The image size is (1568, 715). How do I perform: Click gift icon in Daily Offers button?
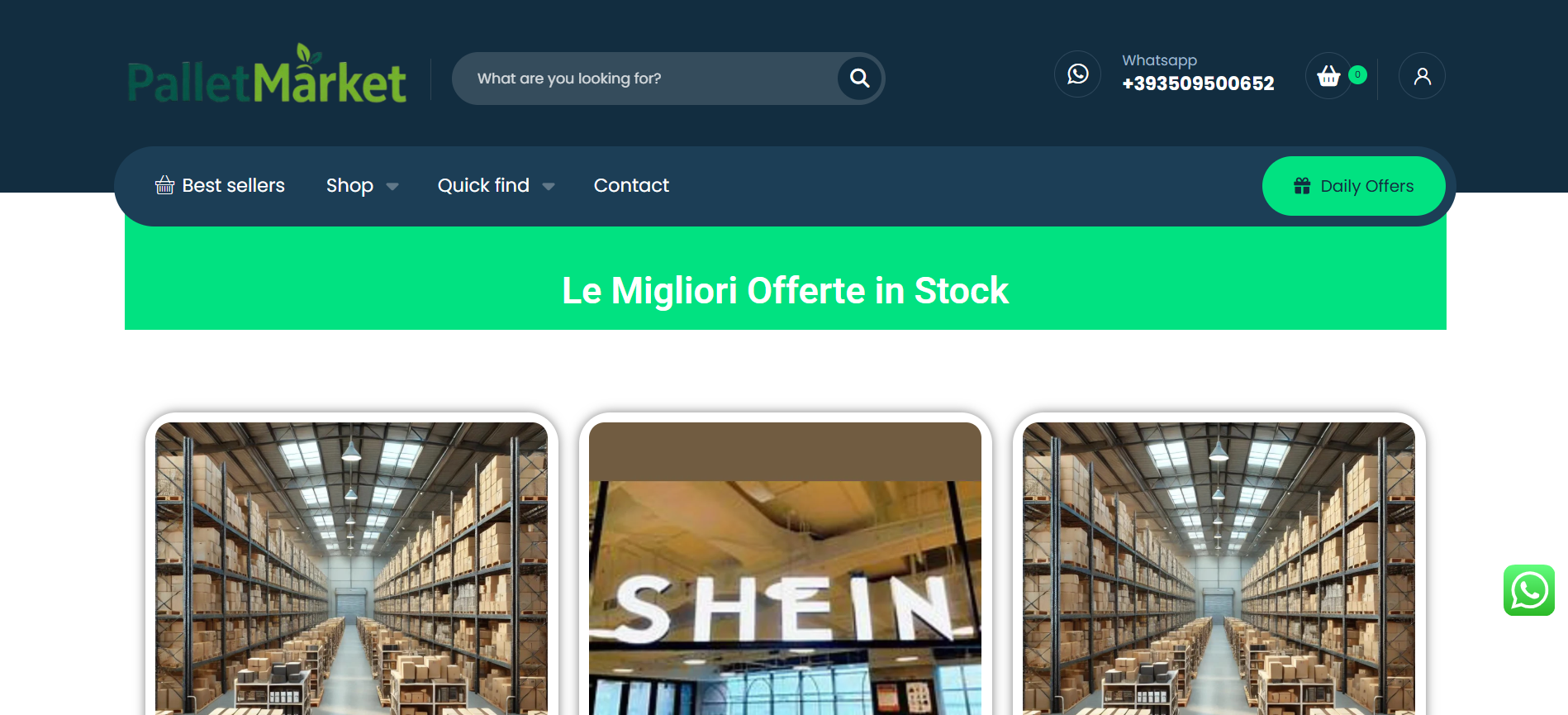pyautogui.click(x=1302, y=186)
